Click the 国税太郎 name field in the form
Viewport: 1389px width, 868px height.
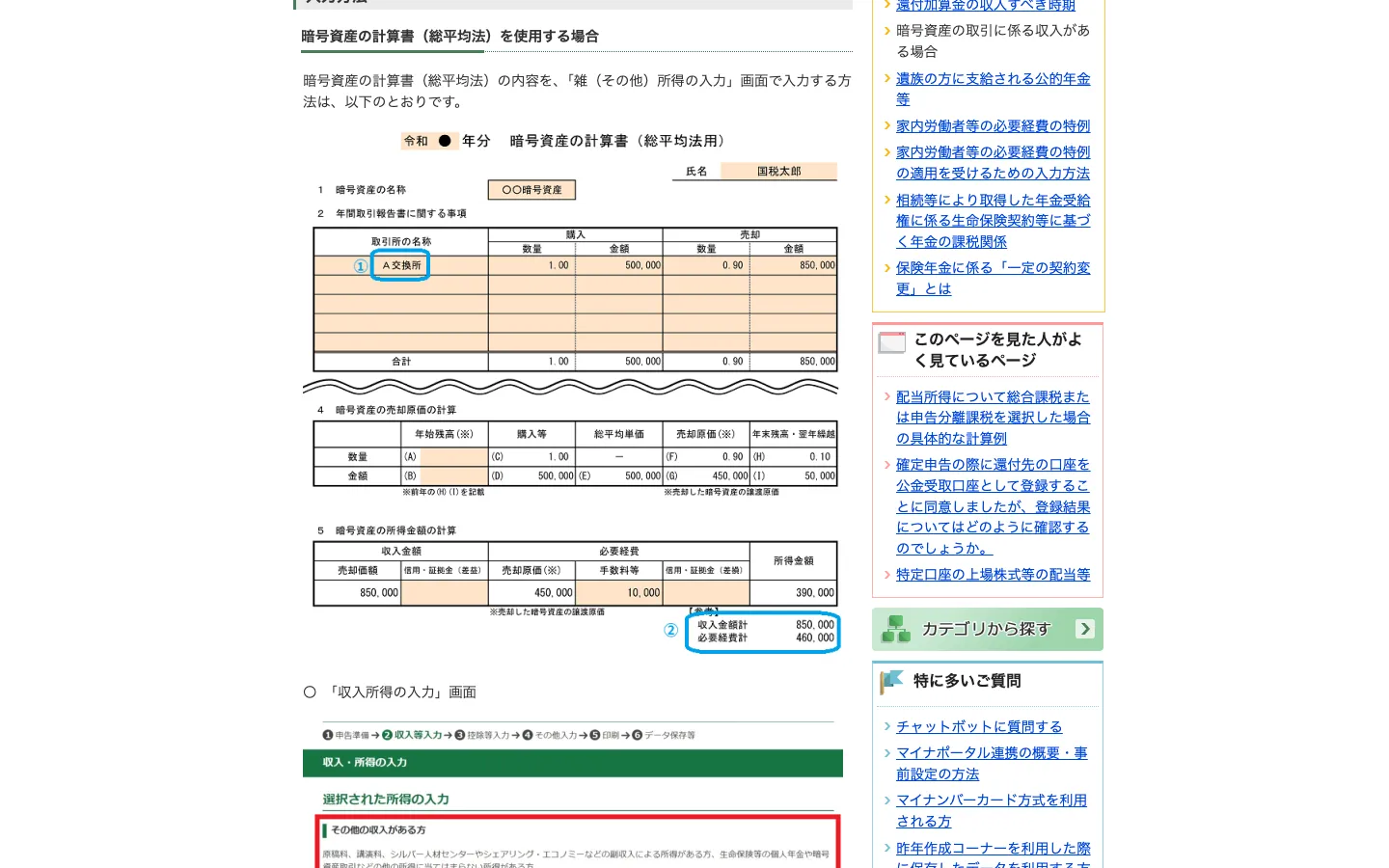[778, 172]
